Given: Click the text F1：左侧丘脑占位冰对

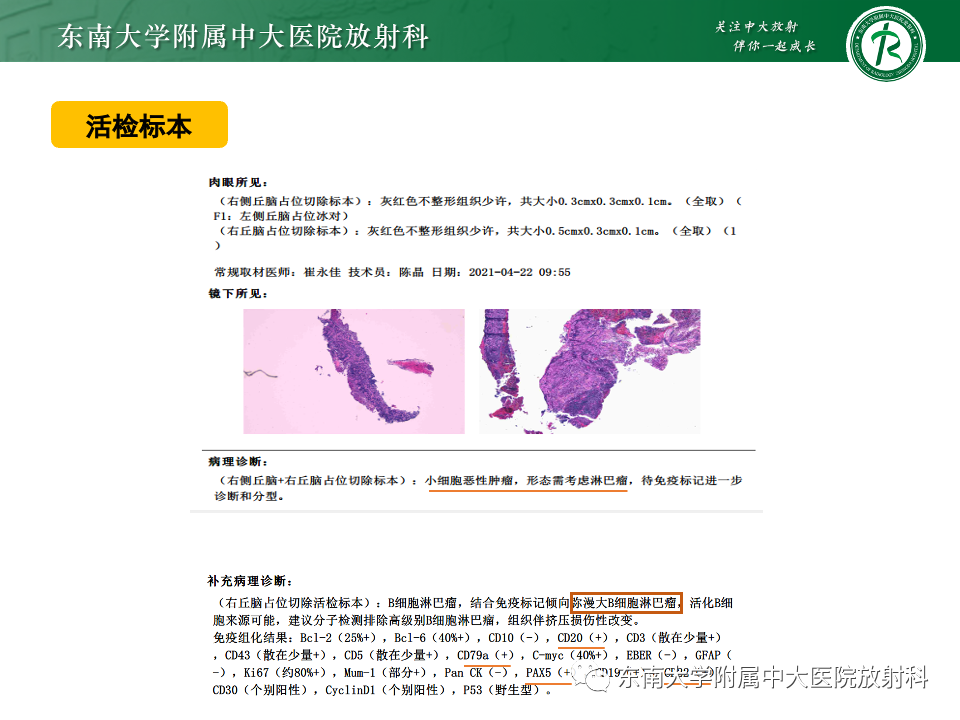Looking at the screenshot, I should pyautogui.click(x=277, y=216).
